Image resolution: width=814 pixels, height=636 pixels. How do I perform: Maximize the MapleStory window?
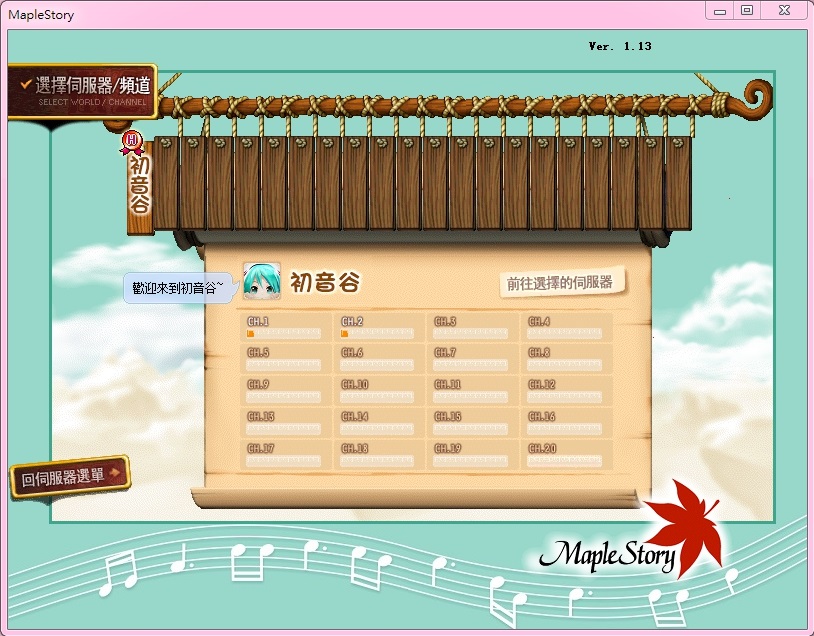tap(747, 10)
